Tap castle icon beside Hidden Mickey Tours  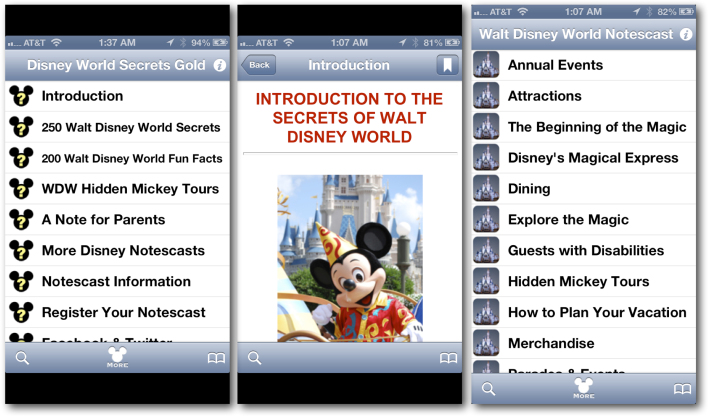(486, 281)
